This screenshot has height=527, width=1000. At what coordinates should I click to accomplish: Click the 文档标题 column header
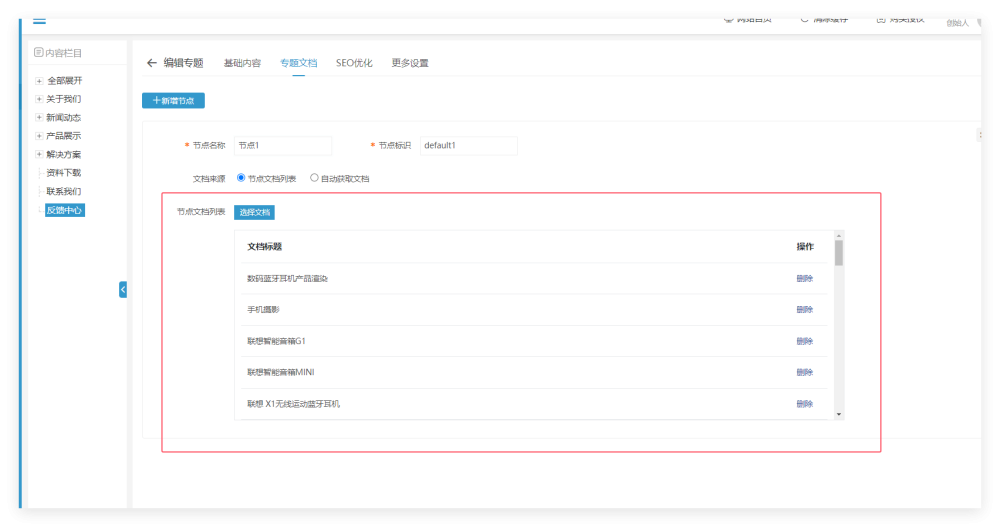point(265,247)
